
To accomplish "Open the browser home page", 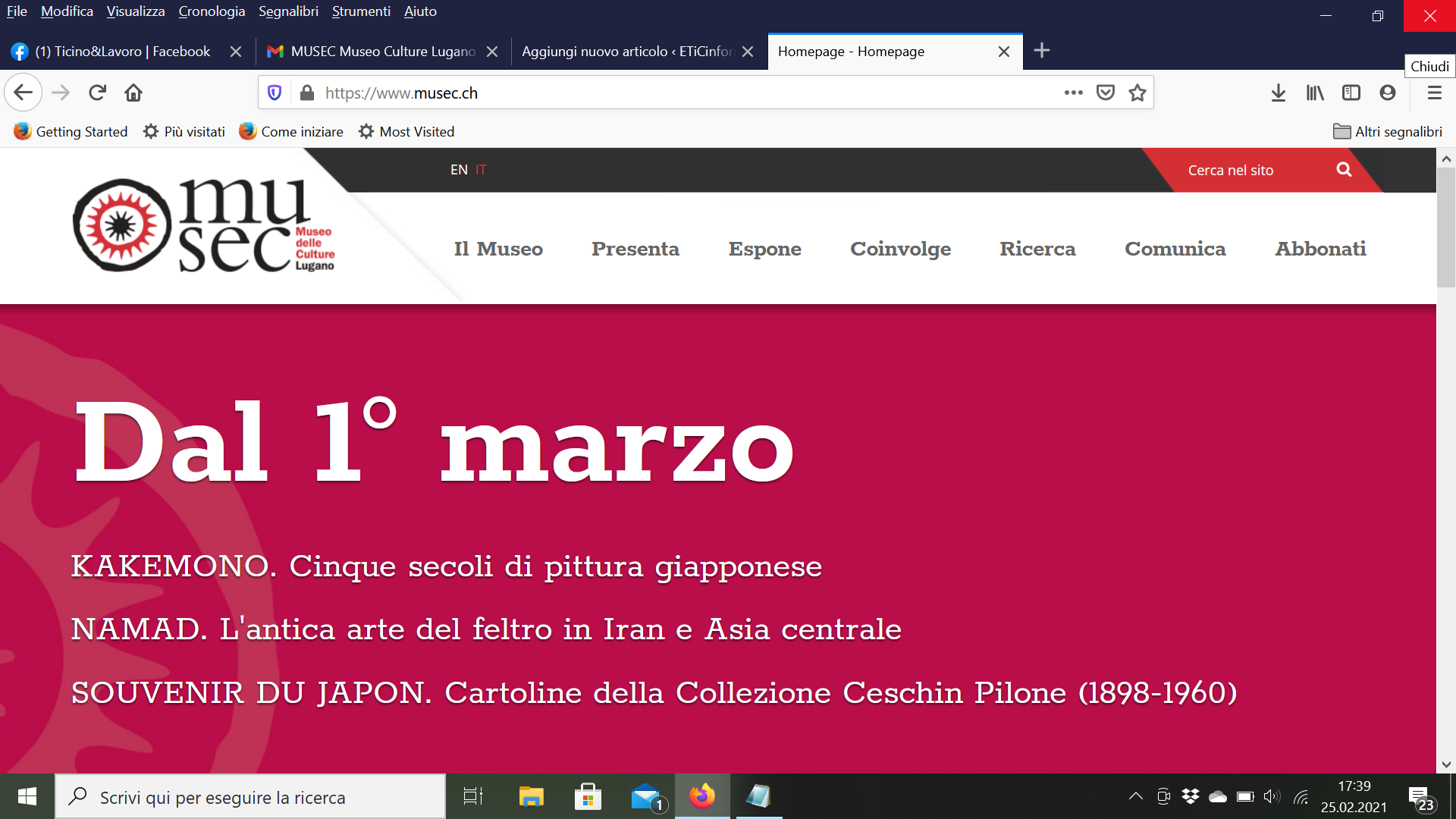I will pos(133,93).
